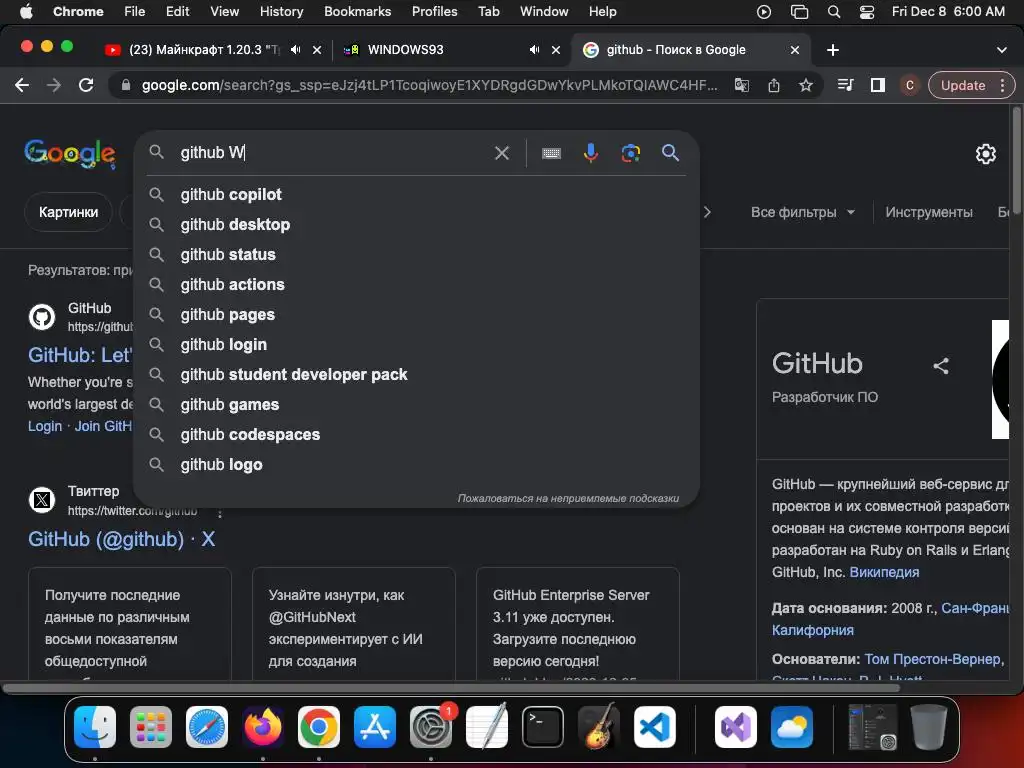This screenshot has height=768, width=1024.
Task: Translate this page icon in address bar
Action: [x=742, y=86]
